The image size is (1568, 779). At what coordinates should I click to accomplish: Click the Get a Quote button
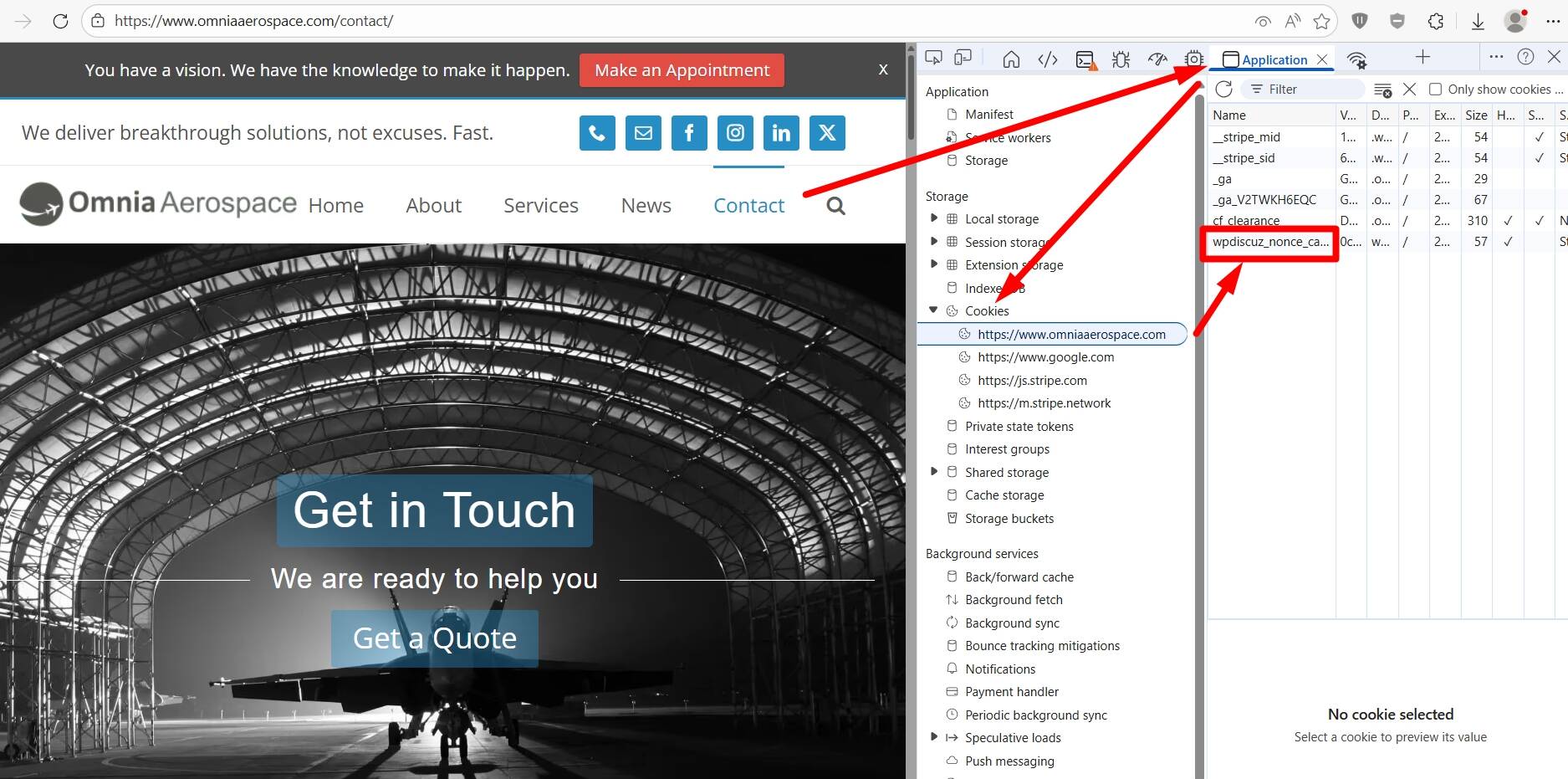[x=434, y=638]
